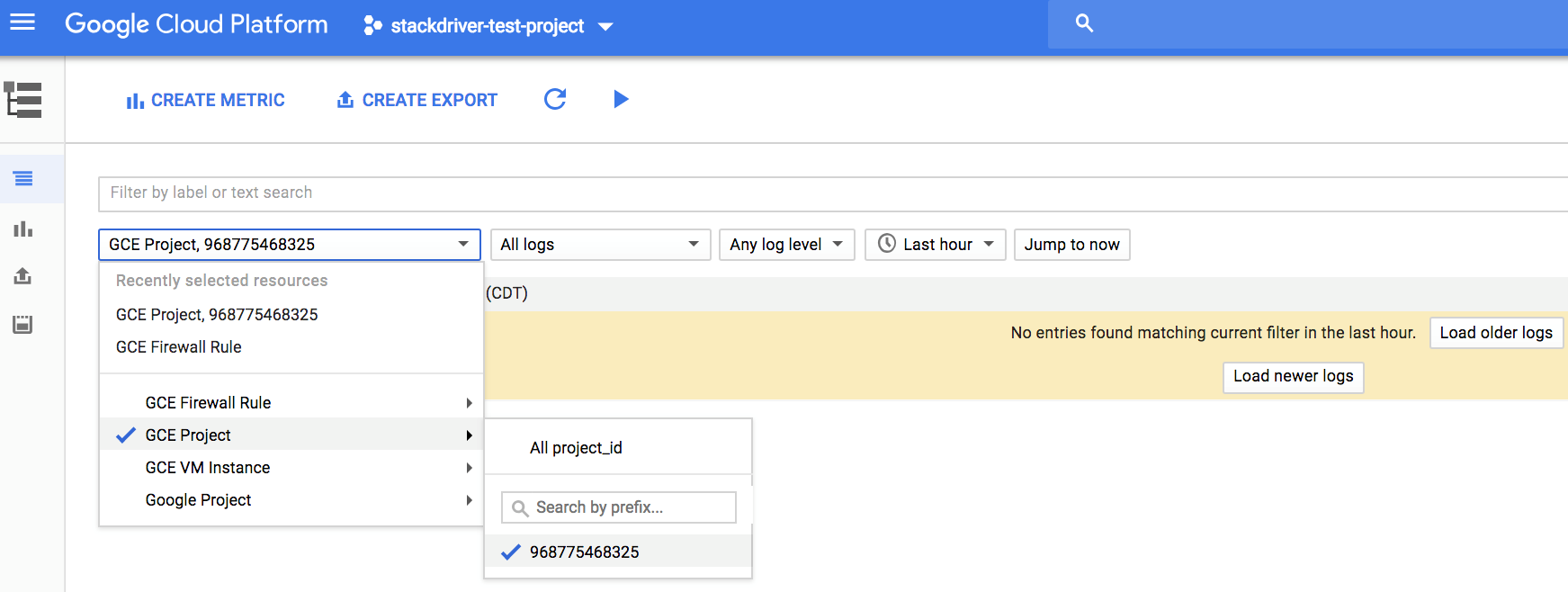Viewport: 1568px width, 592px height.
Task: Open the Stackdriver Logging product icon
Action: (x=23, y=100)
